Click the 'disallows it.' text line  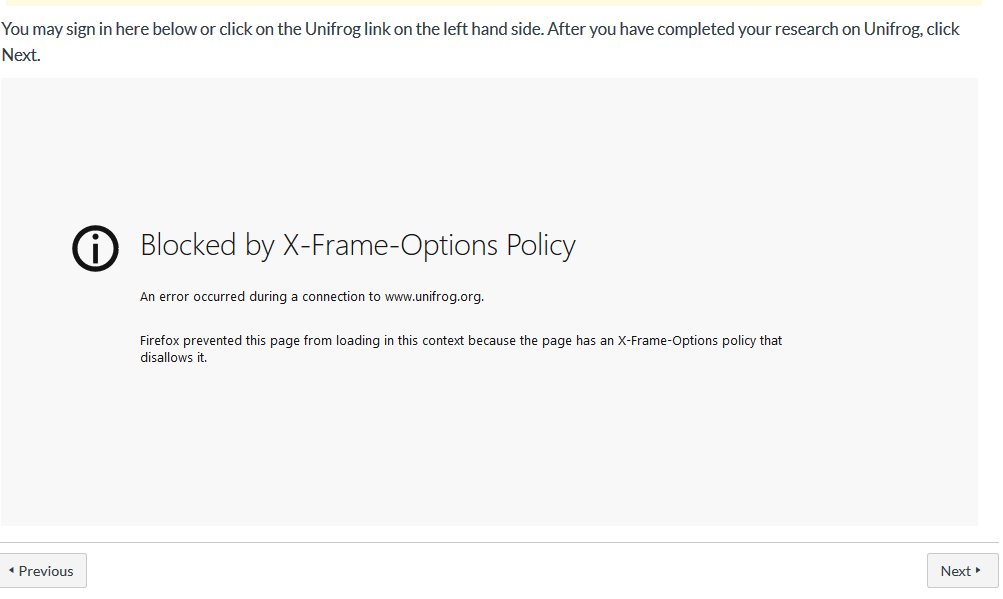(173, 358)
